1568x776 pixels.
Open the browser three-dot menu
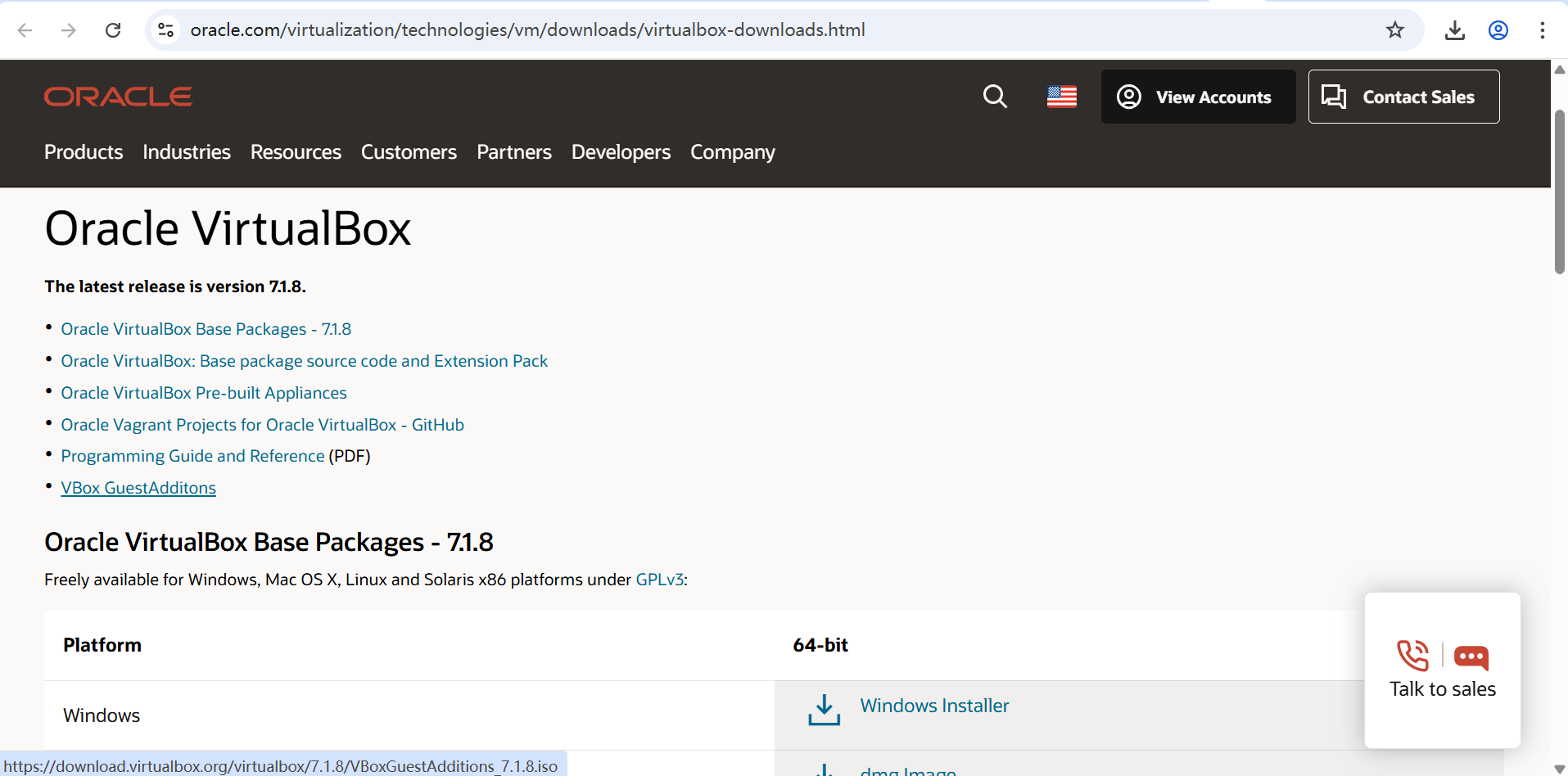click(1543, 30)
